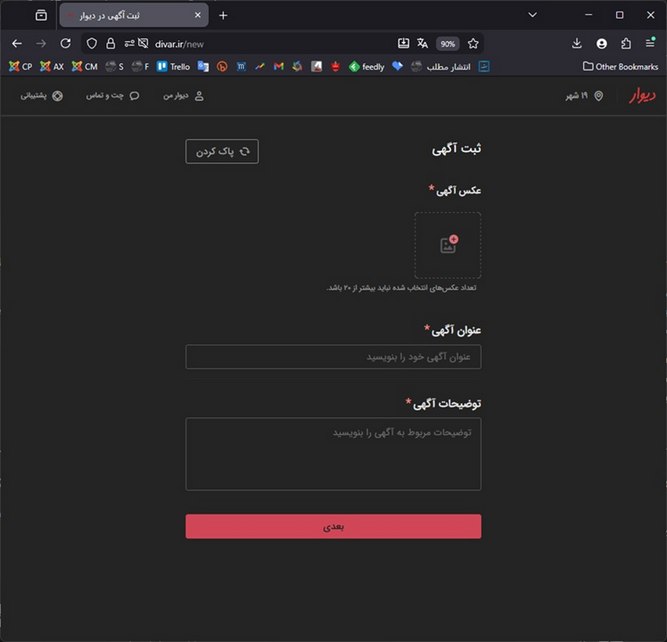Open the انتشار مطلب bookmark
Viewport: 667px width, 642px height.
pyautogui.click(x=441, y=66)
